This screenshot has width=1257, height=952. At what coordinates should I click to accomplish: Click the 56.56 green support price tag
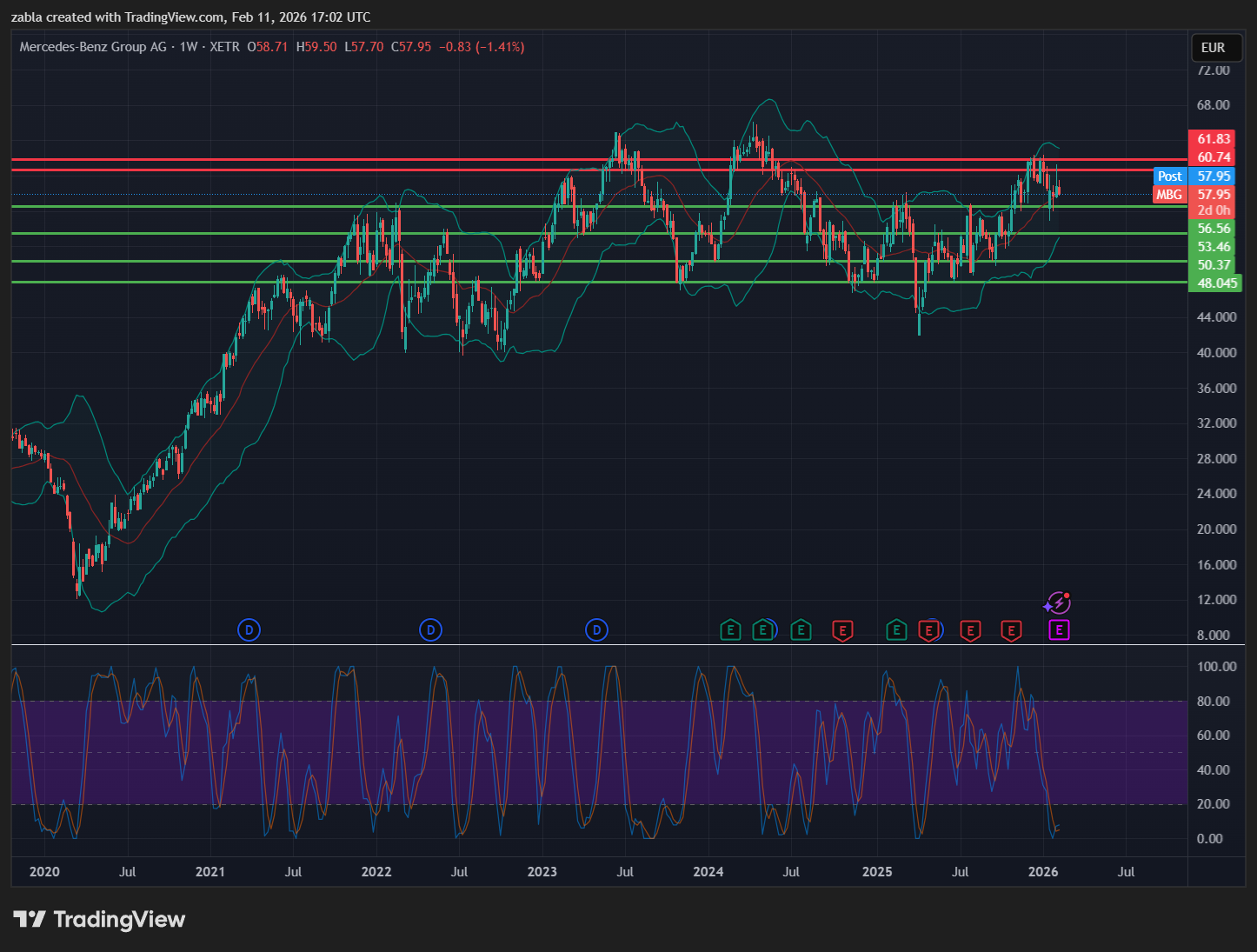[x=1214, y=229]
